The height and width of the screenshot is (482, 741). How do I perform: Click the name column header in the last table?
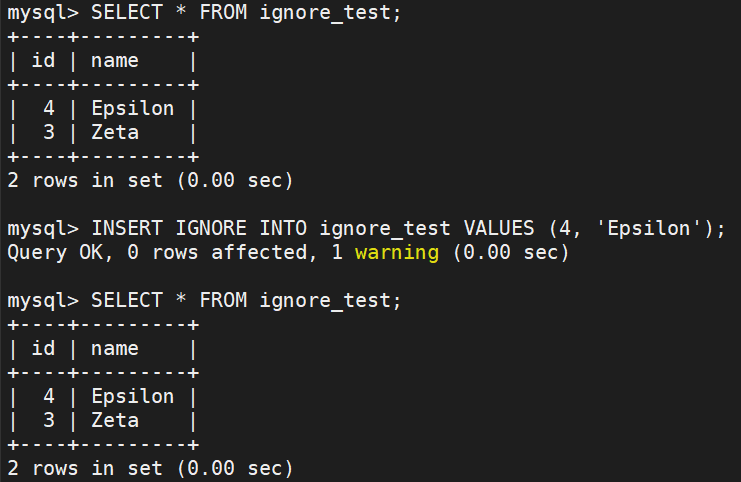(x=114, y=349)
